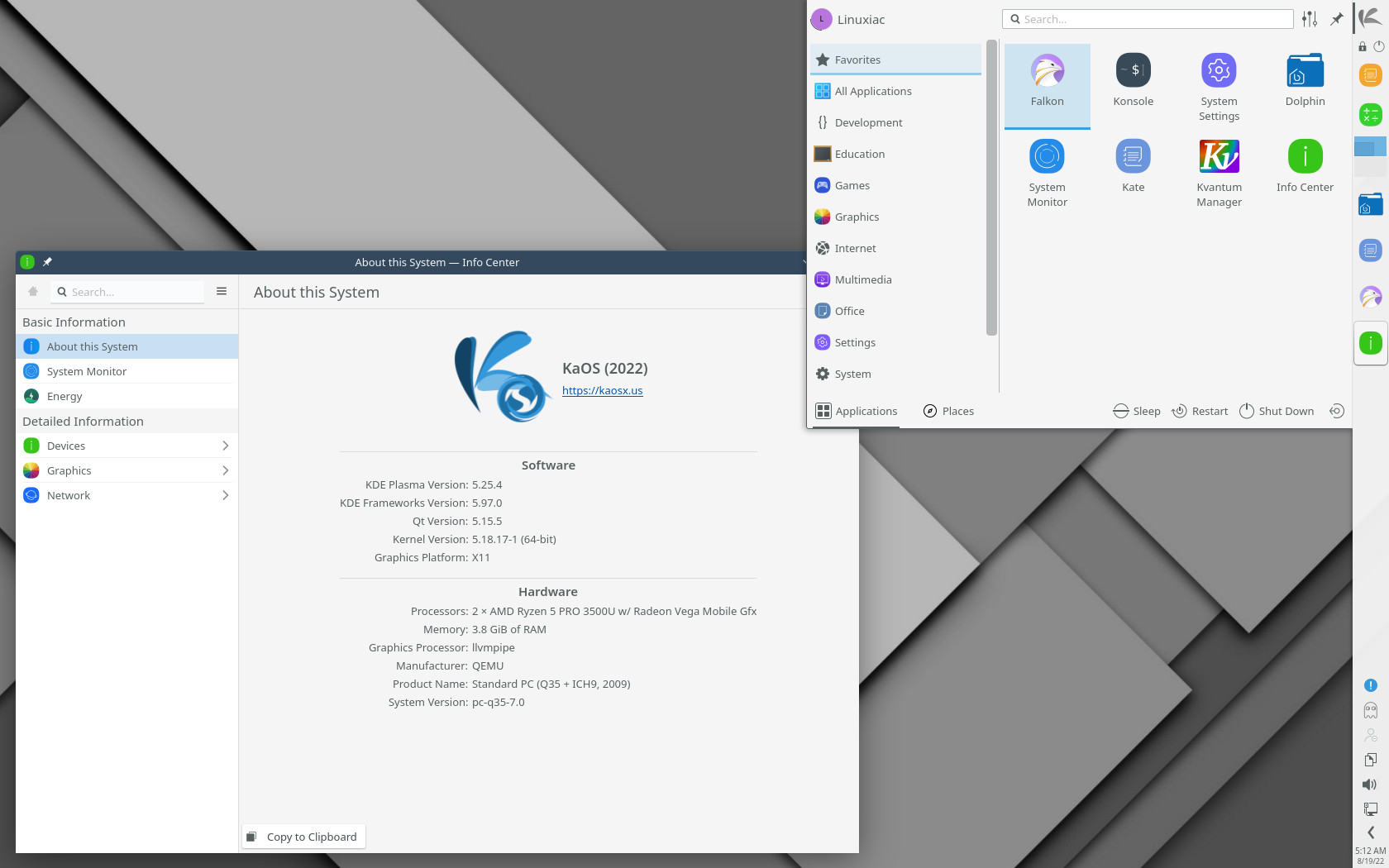This screenshot has height=868, width=1389.
Task: Select About this System in sidebar
Action: point(127,346)
